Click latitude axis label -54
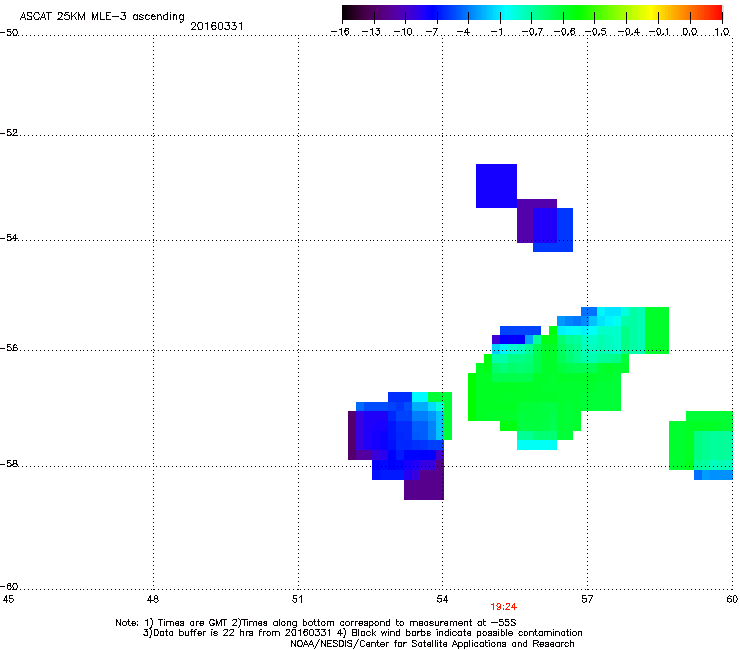Viewport: 740px width, 650px height. [9, 237]
